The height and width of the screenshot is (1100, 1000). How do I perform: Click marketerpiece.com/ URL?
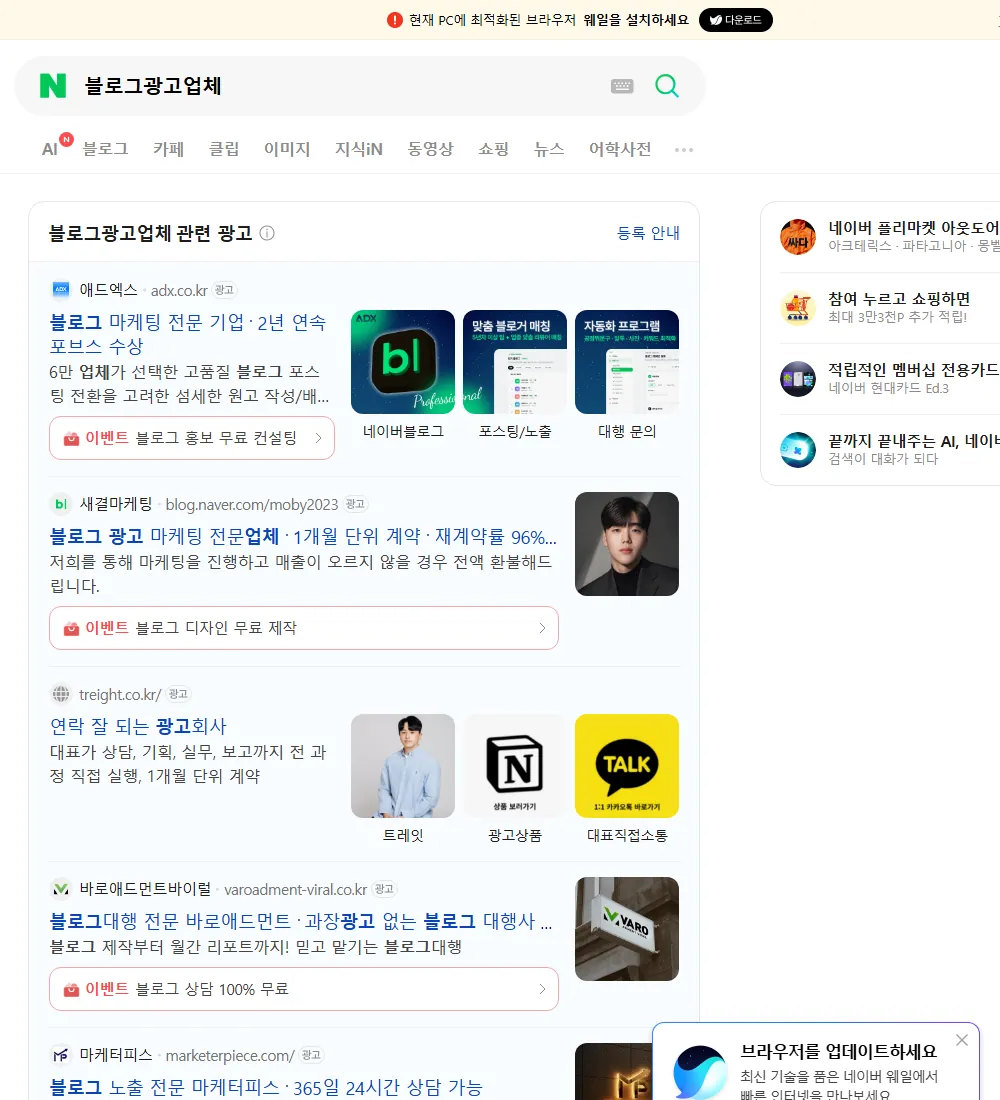(230, 1056)
